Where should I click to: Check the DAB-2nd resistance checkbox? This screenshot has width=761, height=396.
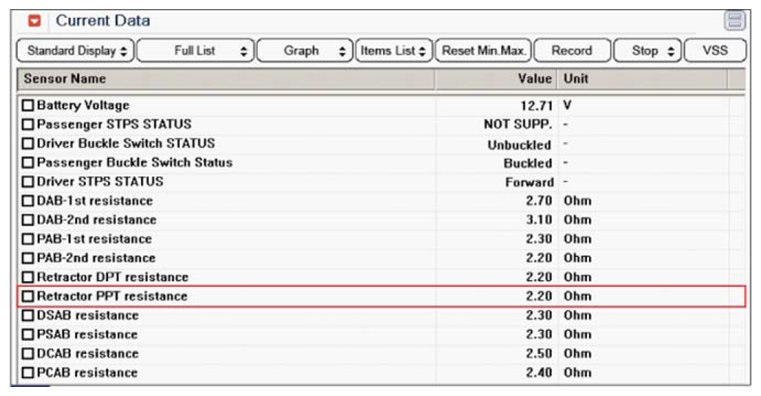pyautogui.click(x=28, y=220)
